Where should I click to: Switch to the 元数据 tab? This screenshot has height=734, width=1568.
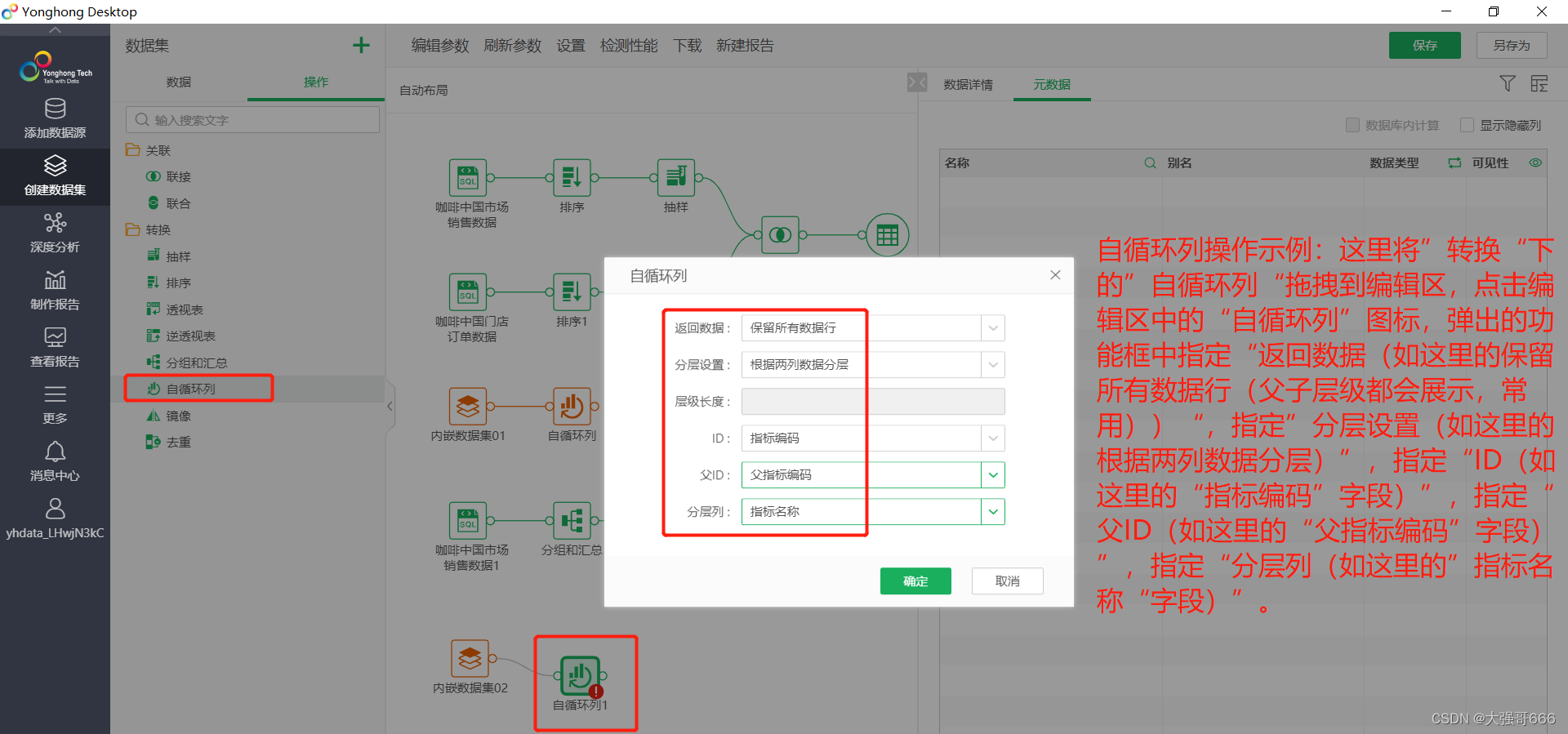[x=1052, y=84]
